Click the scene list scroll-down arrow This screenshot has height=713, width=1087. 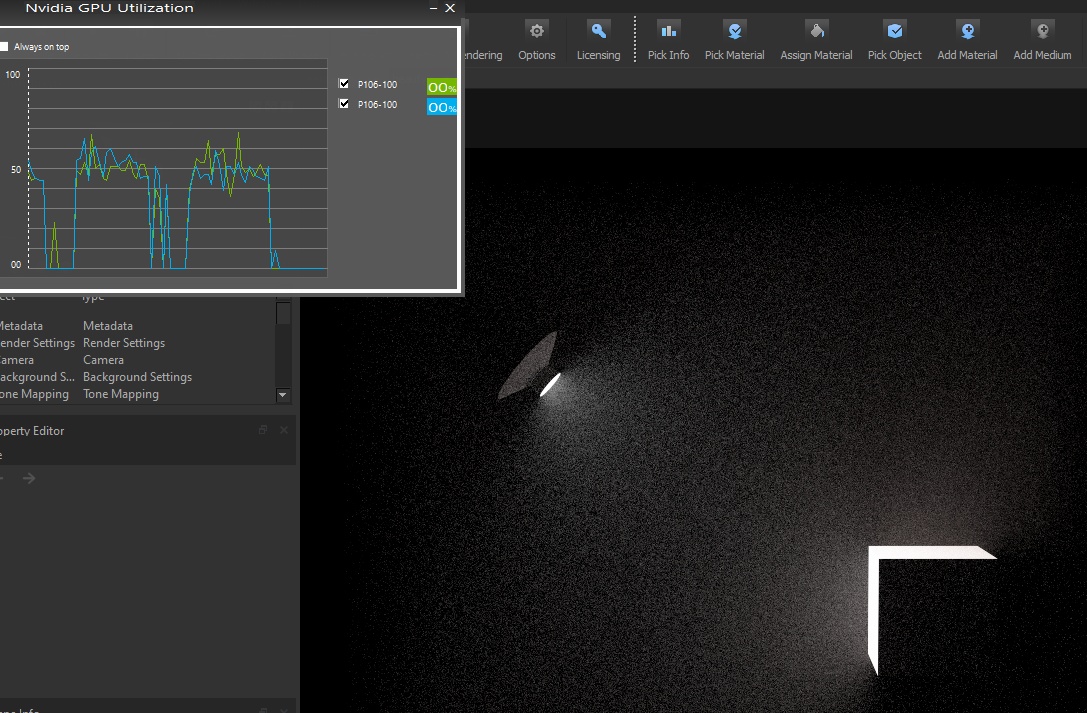tap(283, 395)
